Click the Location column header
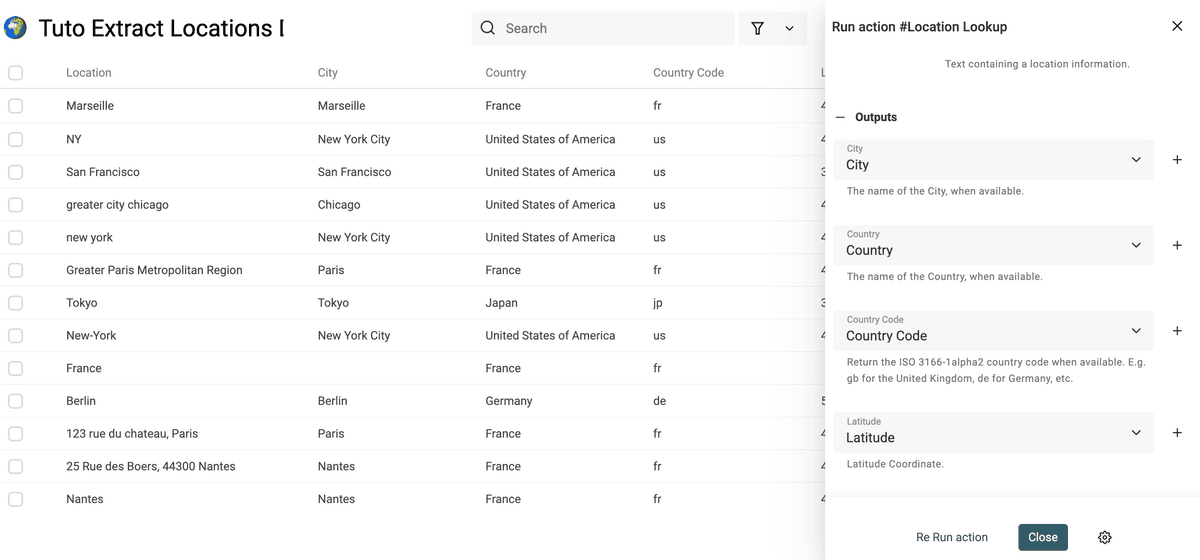This screenshot has width=1200, height=560. pos(89,72)
